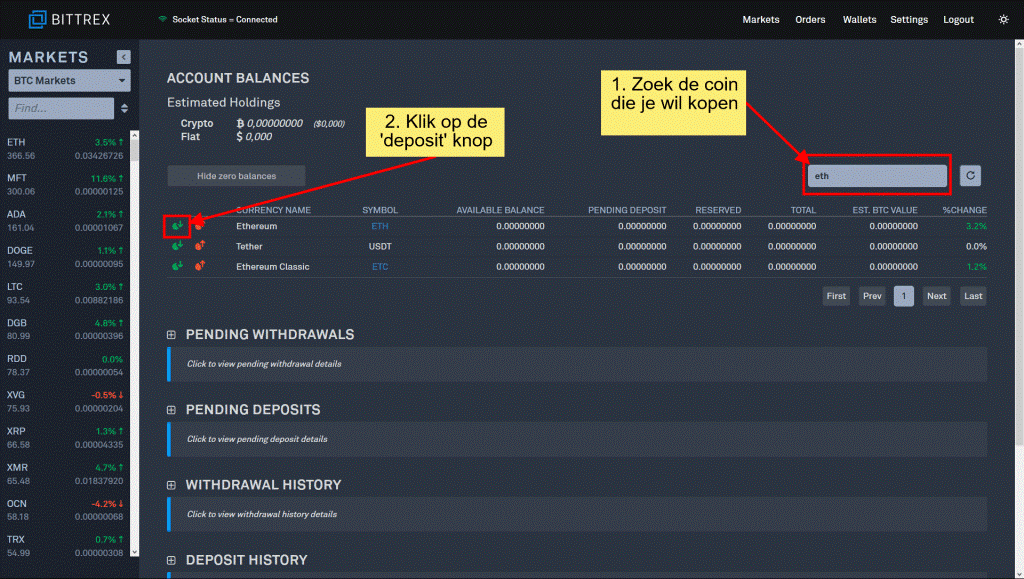Sort by the Currency Name column

(x=273, y=210)
